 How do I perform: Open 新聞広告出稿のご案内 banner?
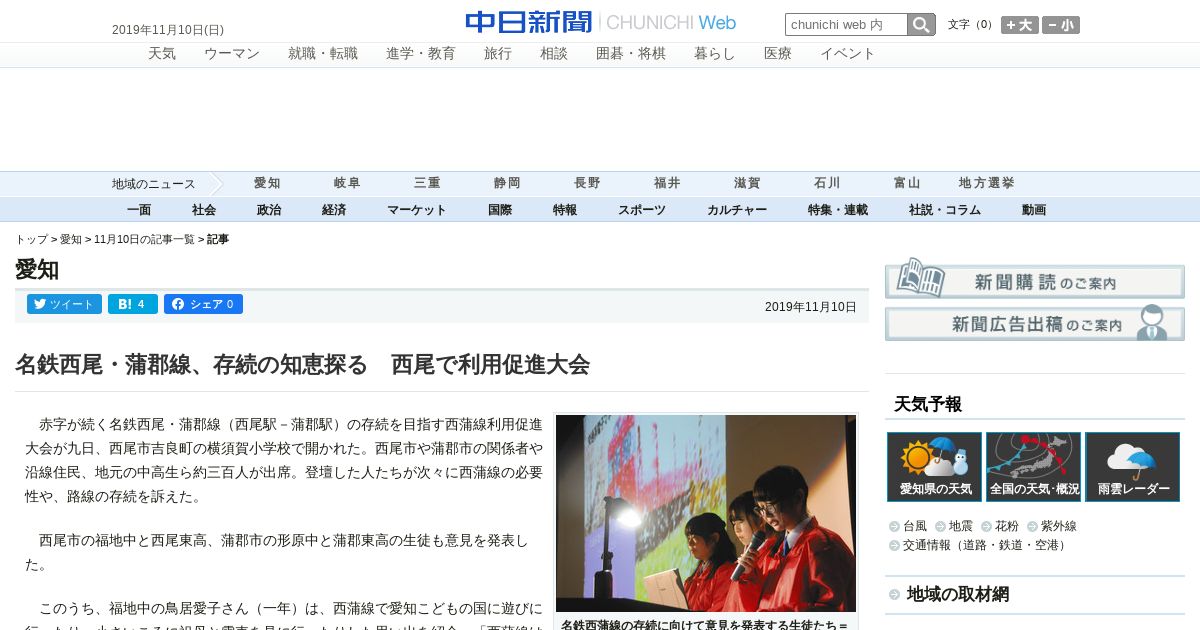coord(1035,324)
